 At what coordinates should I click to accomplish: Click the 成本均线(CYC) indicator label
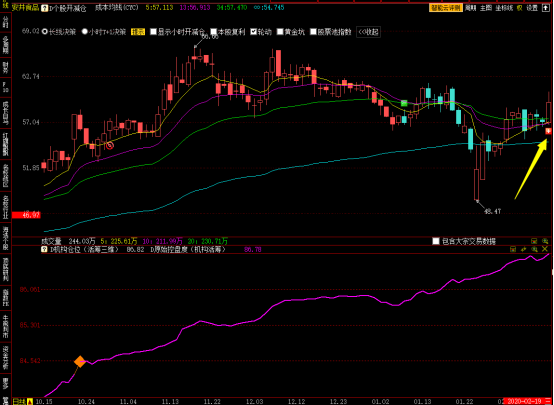tap(117, 8)
